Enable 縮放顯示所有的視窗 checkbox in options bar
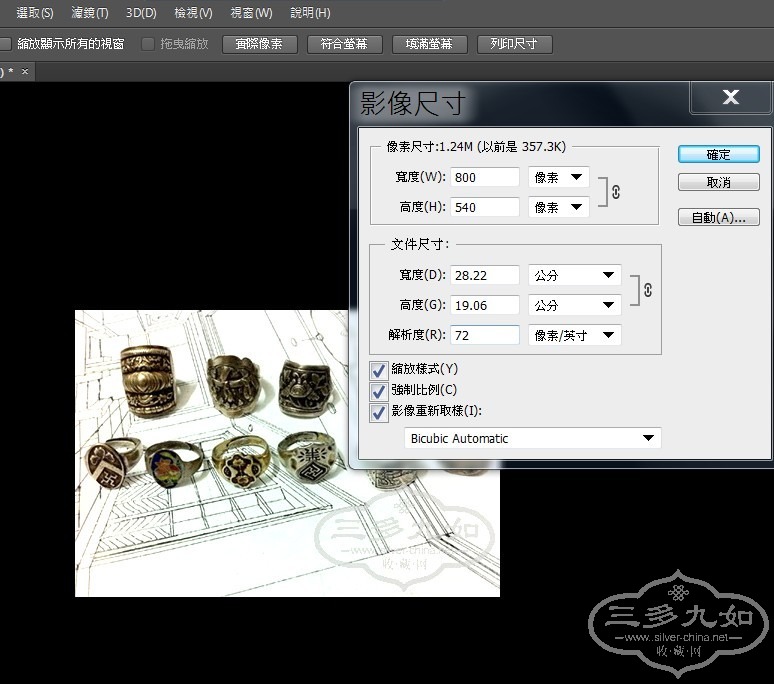Image resolution: width=774 pixels, height=684 pixels. (x=6, y=44)
